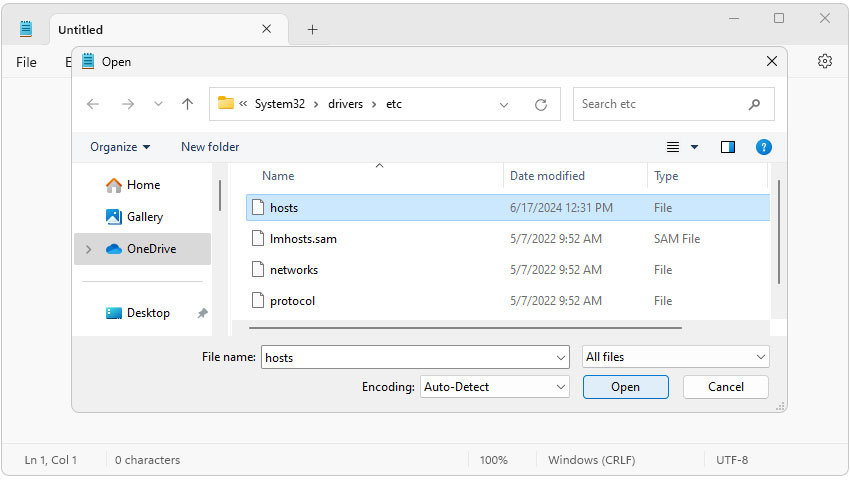Toggle the preview pane icon
Image resolution: width=850 pixels, height=480 pixels.
tap(727, 147)
